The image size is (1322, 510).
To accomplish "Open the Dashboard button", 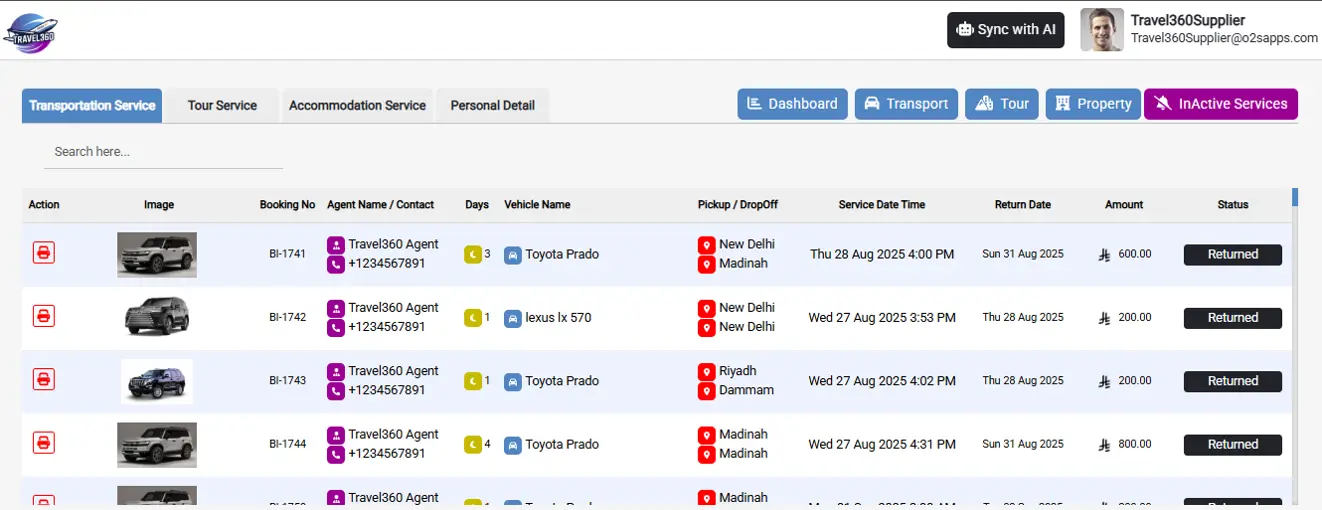I will coord(793,104).
